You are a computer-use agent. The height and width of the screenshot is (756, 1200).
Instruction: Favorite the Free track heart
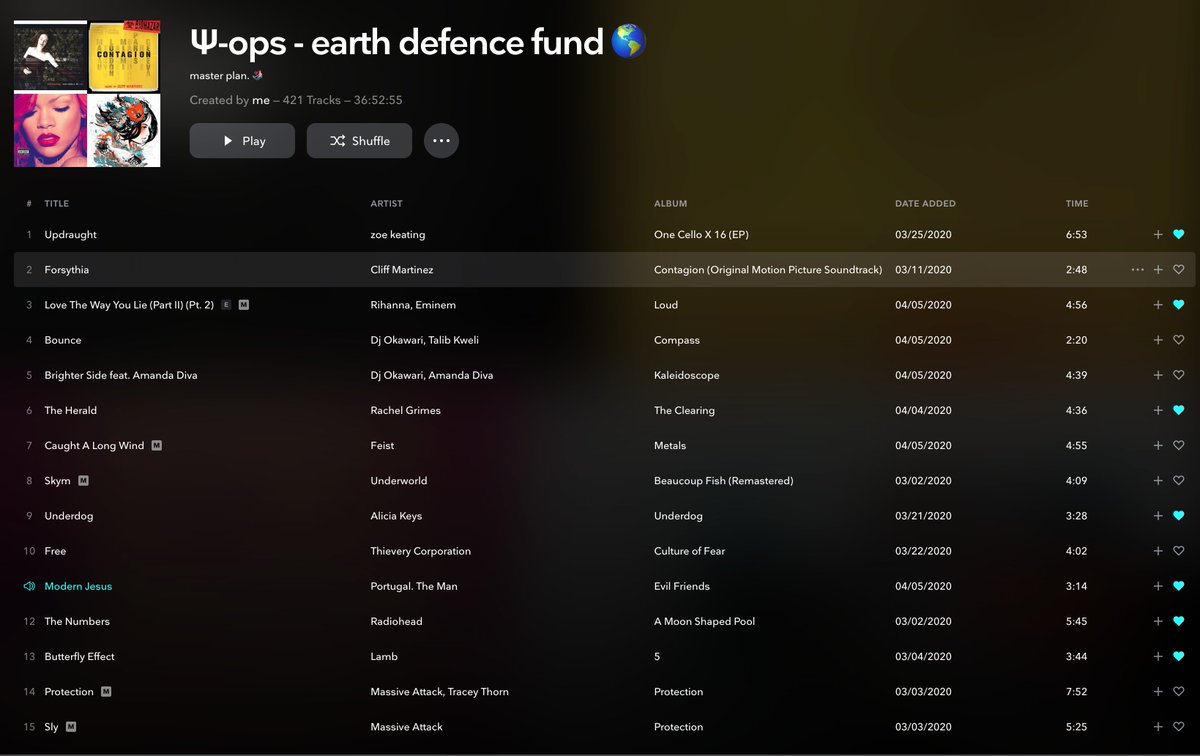(x=1178, y=551)
